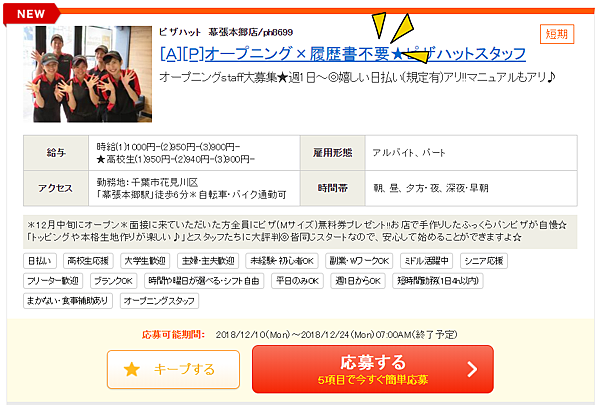
Task: Select the 平日のみOK tag
Action: coord(297,281)
